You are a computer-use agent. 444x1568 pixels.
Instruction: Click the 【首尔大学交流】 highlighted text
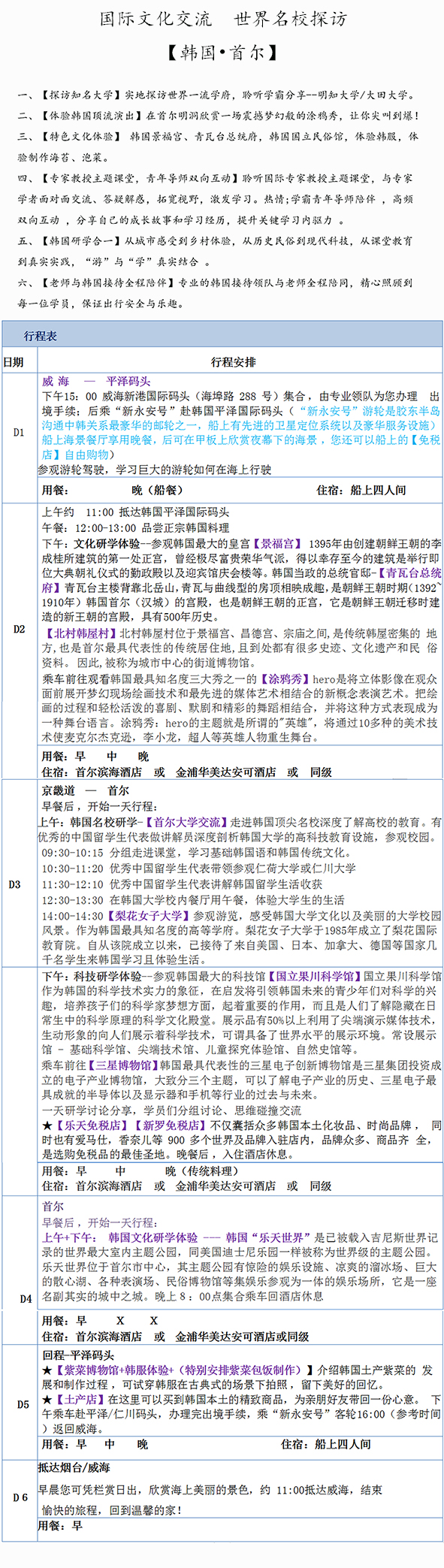(x=186, y=822)
